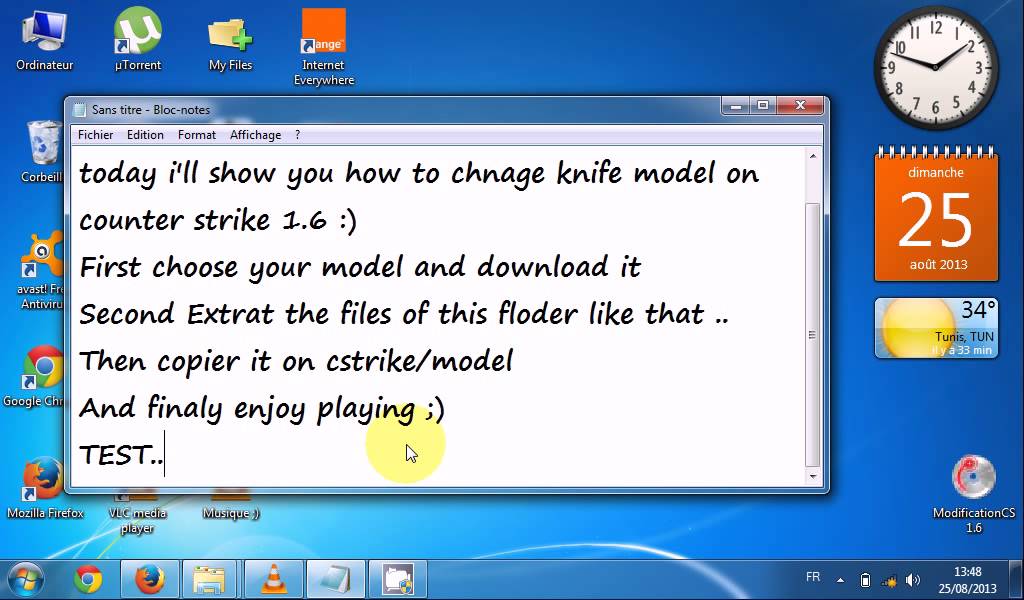1024x600 pixels.
Task: Place cursor in the 'TEST..' line
Action: pos(121,454)
